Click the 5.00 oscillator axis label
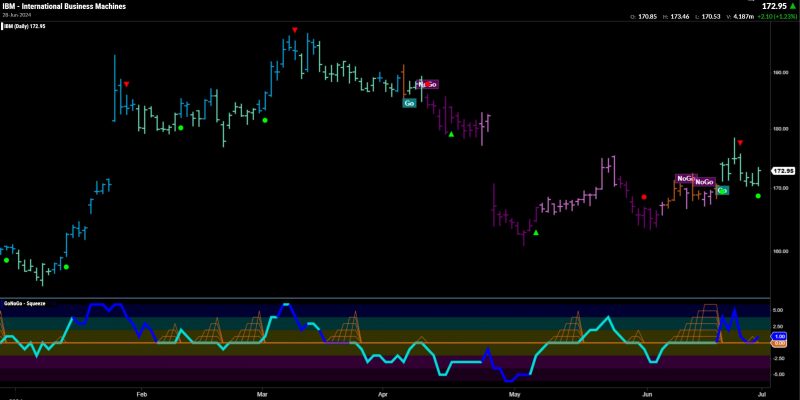 [x=779, y=310]
